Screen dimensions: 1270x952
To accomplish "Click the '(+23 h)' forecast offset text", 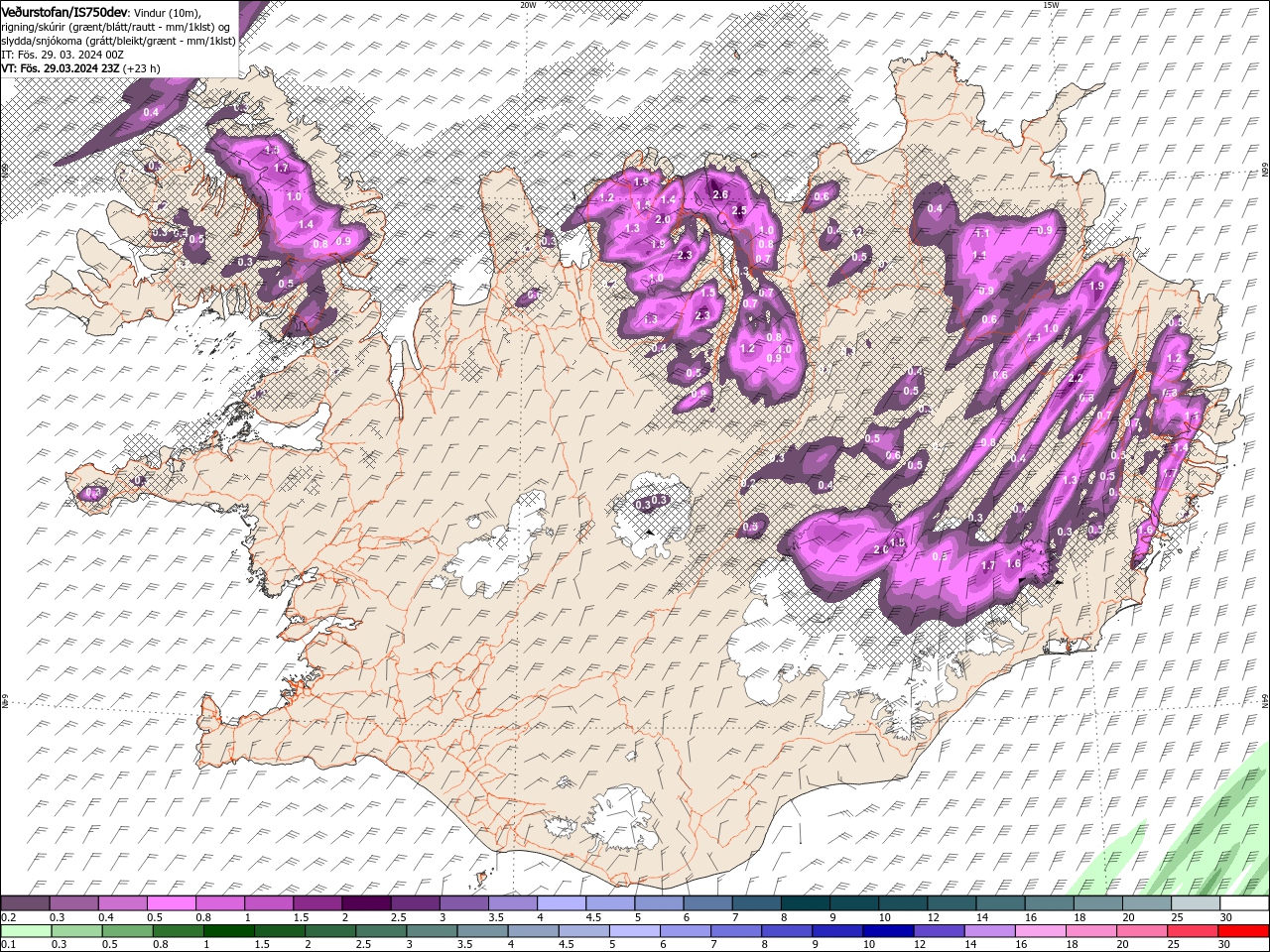I will point(142,68).
